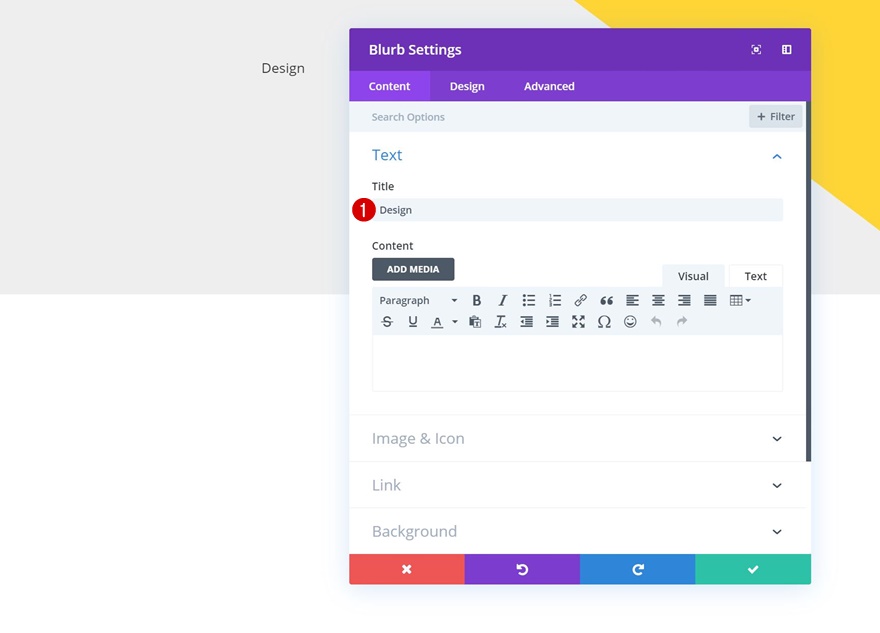Paste as plain text icon
Viewport: 880px width, 633px height.
pos(475,322)
